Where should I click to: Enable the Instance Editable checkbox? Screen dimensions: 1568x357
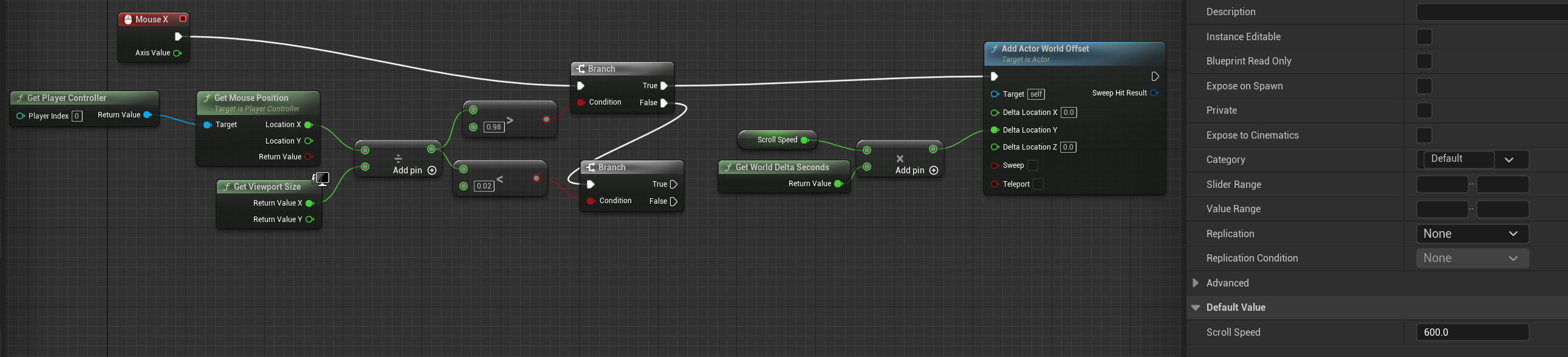coord(1425,36)
